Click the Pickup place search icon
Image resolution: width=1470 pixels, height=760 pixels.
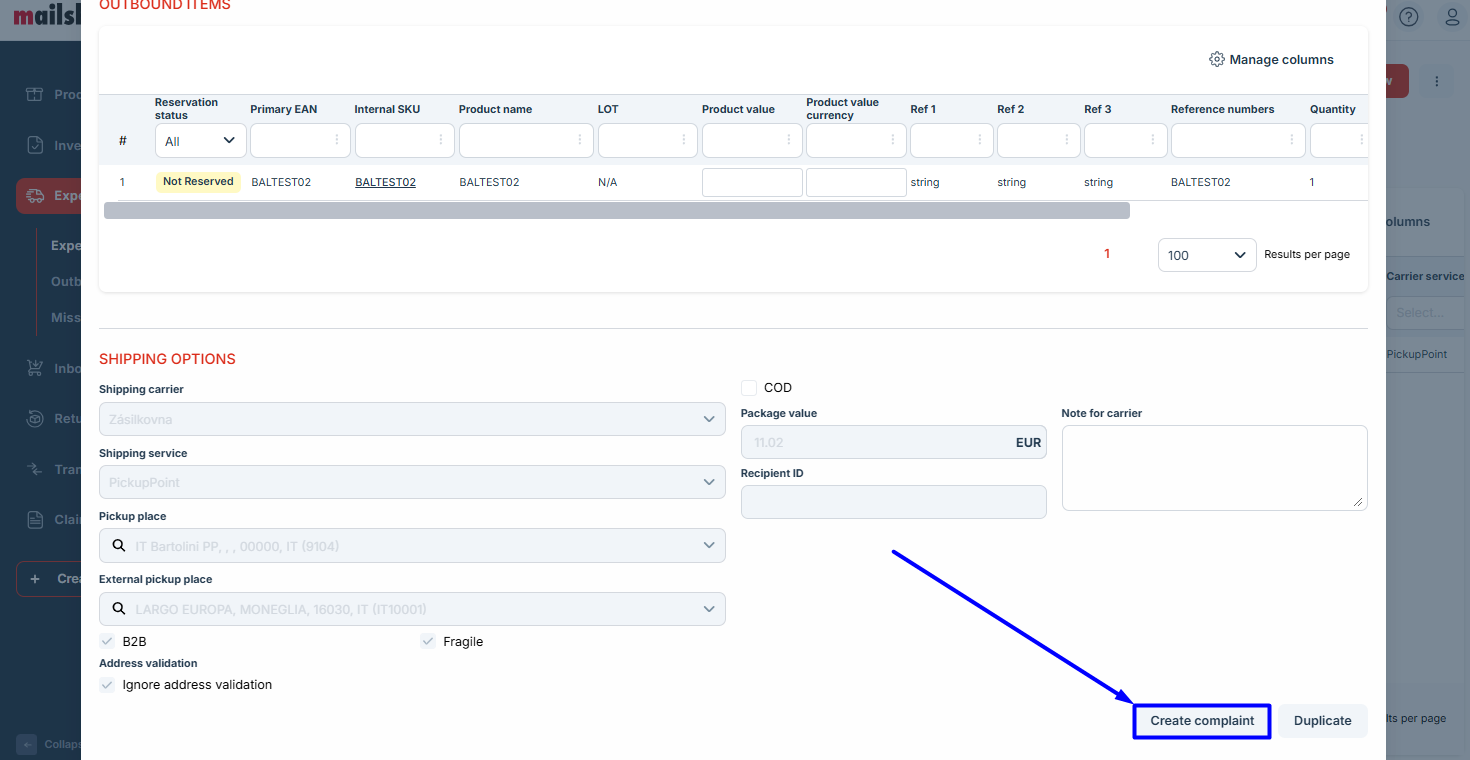point(118,546)
